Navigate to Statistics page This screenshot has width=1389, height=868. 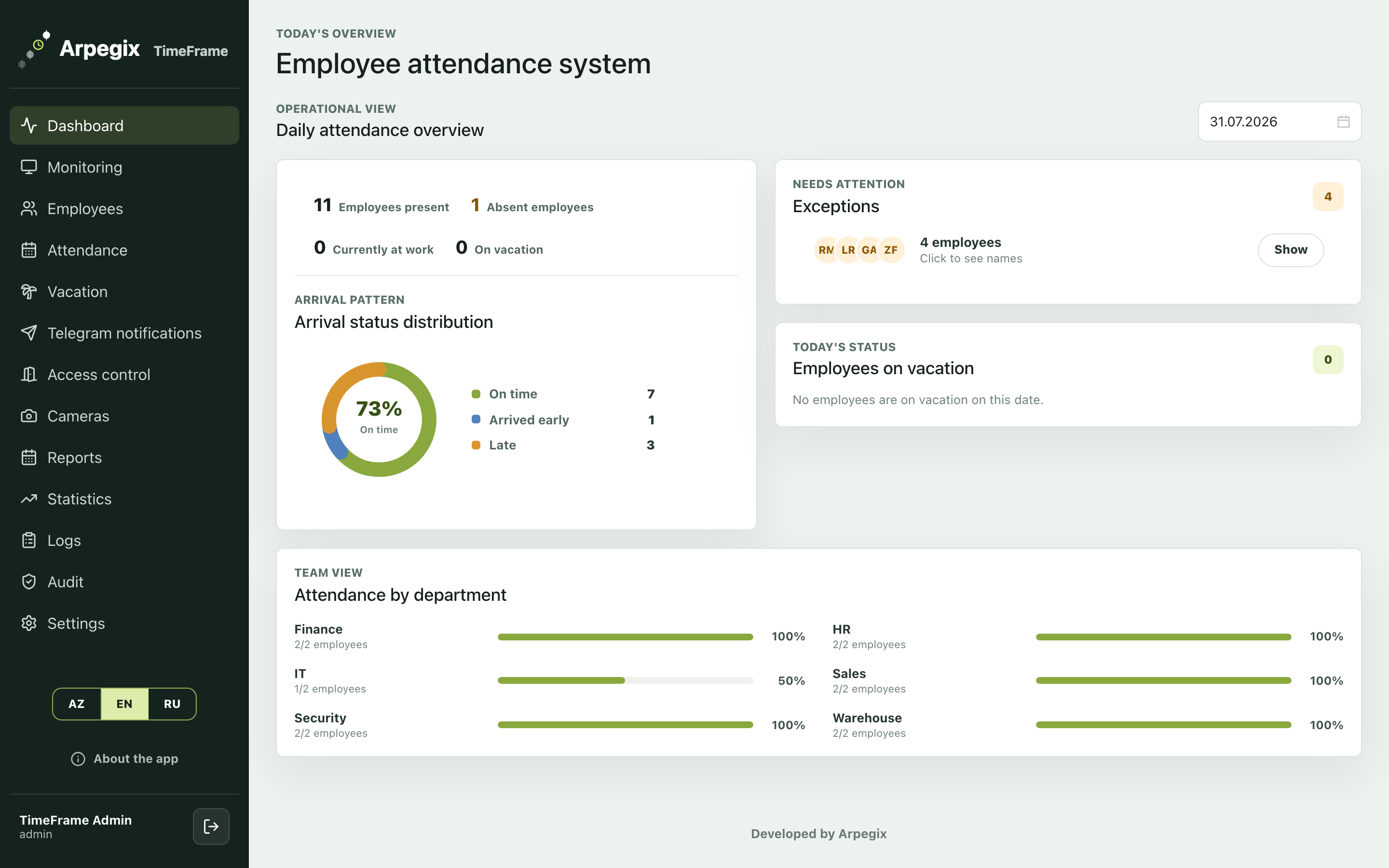(124, 499)
